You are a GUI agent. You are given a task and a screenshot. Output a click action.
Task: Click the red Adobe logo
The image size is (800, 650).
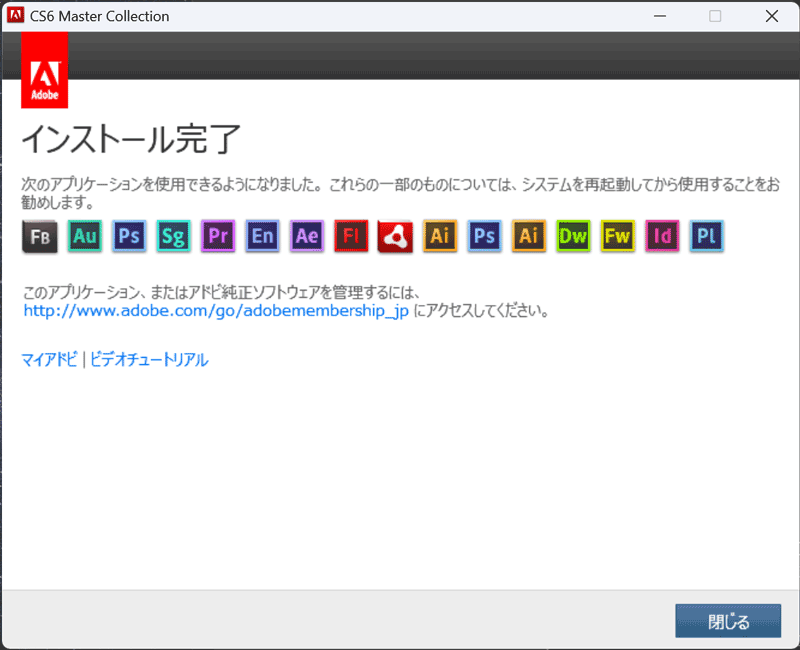coord(44,70)
